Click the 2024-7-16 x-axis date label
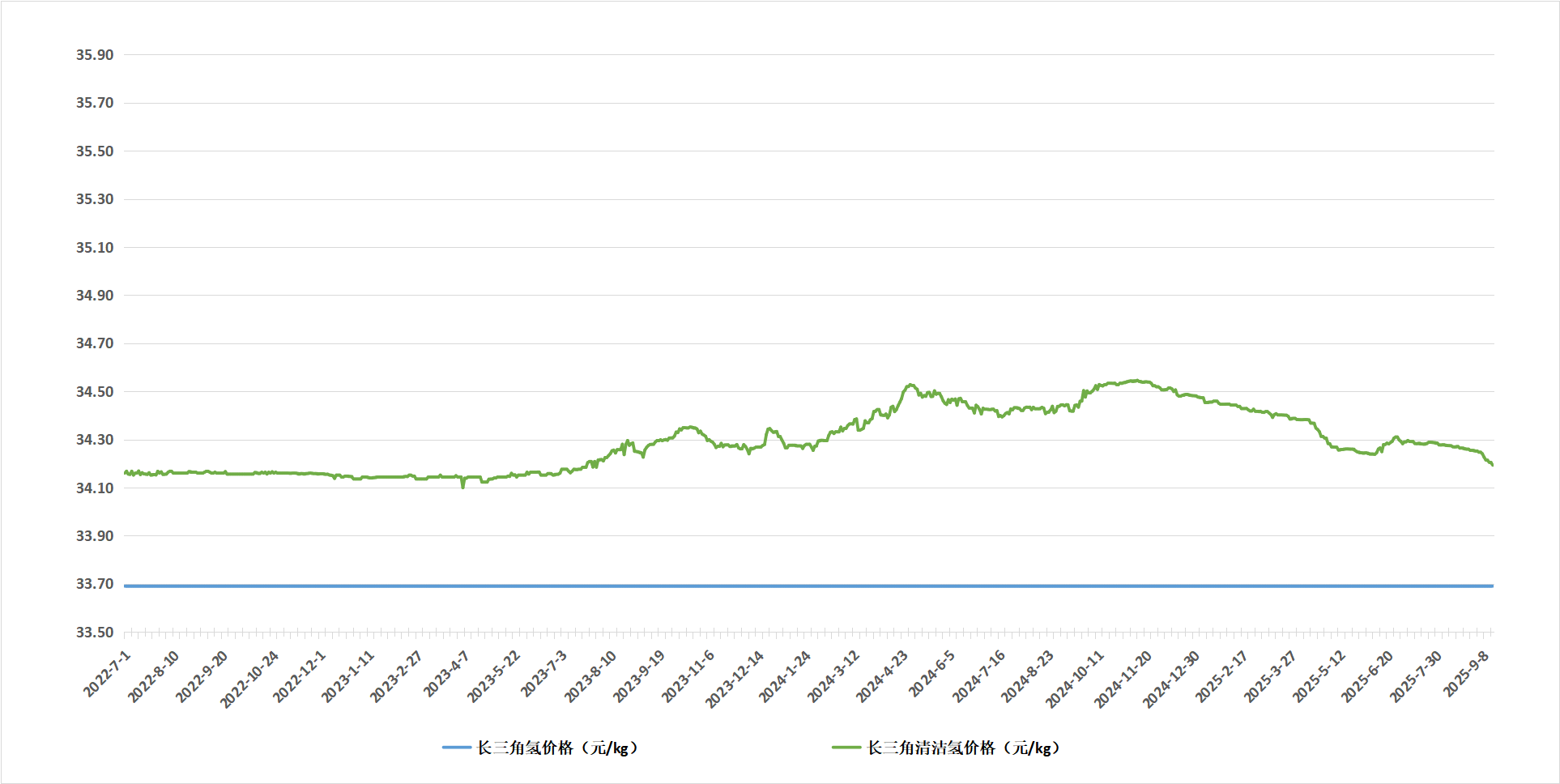Screen dimensions: 1560x784 [978, 676]
